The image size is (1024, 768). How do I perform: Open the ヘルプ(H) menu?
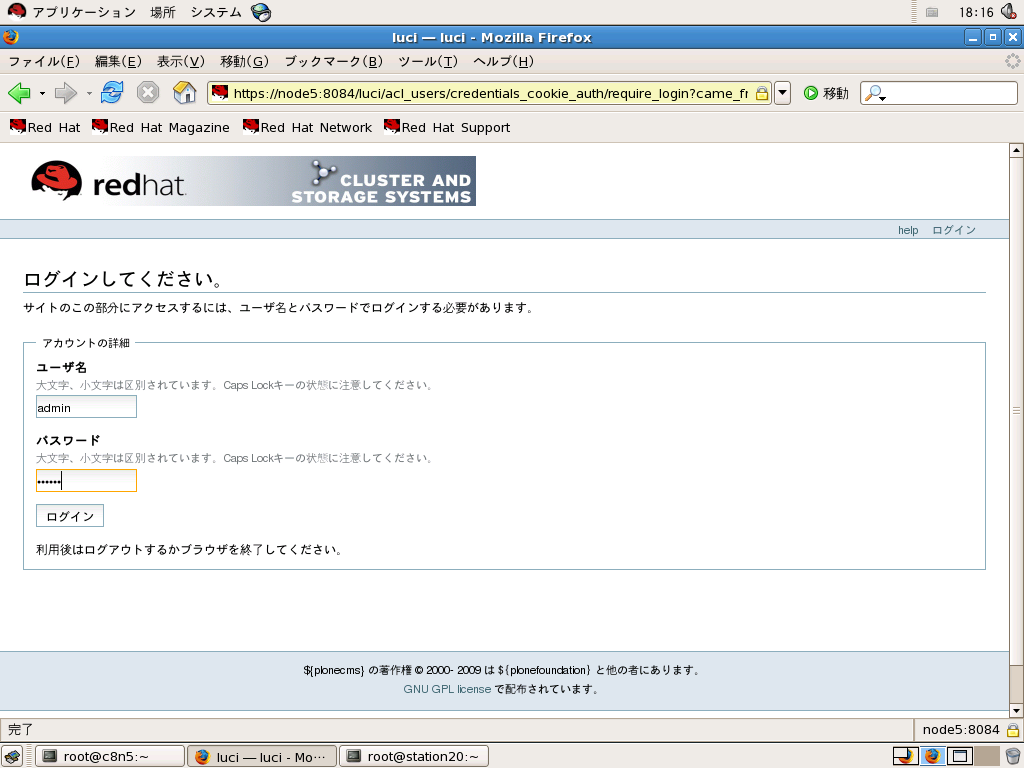504,61
